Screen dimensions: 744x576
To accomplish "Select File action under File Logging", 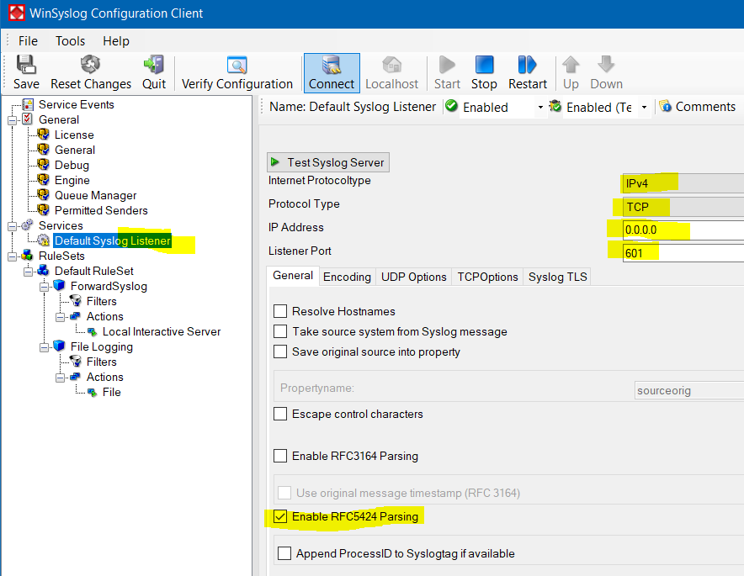I will (112, 392).
